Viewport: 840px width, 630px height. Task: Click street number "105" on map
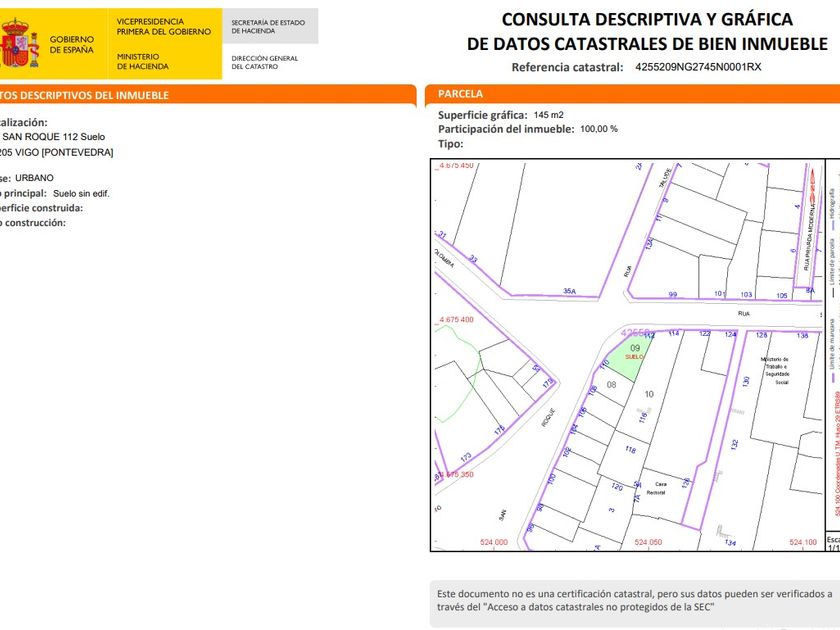782,296
